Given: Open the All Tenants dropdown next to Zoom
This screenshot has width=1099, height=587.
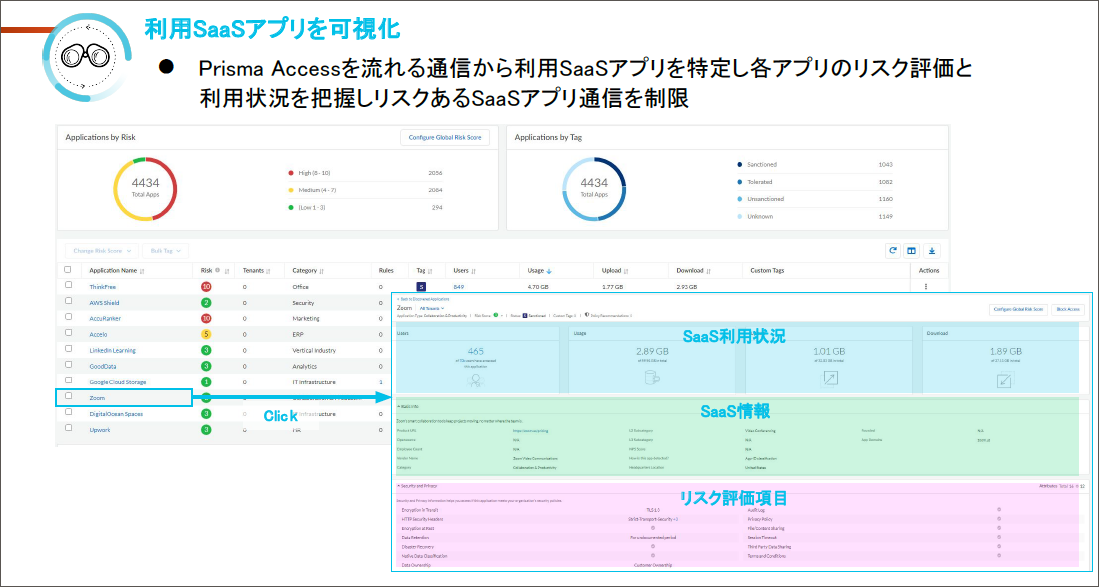Looking at the screenshot, I should point(432,308).
